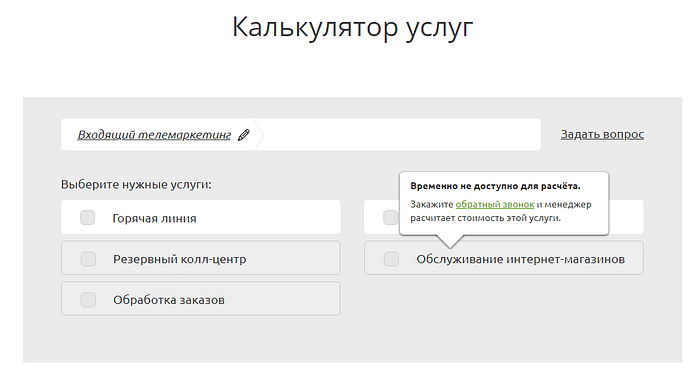The height and width of the screenshot is (387, 700).
Task: Click the pencil edit icon next to Входящий телемаркетинг
Action: click(244, 135)
